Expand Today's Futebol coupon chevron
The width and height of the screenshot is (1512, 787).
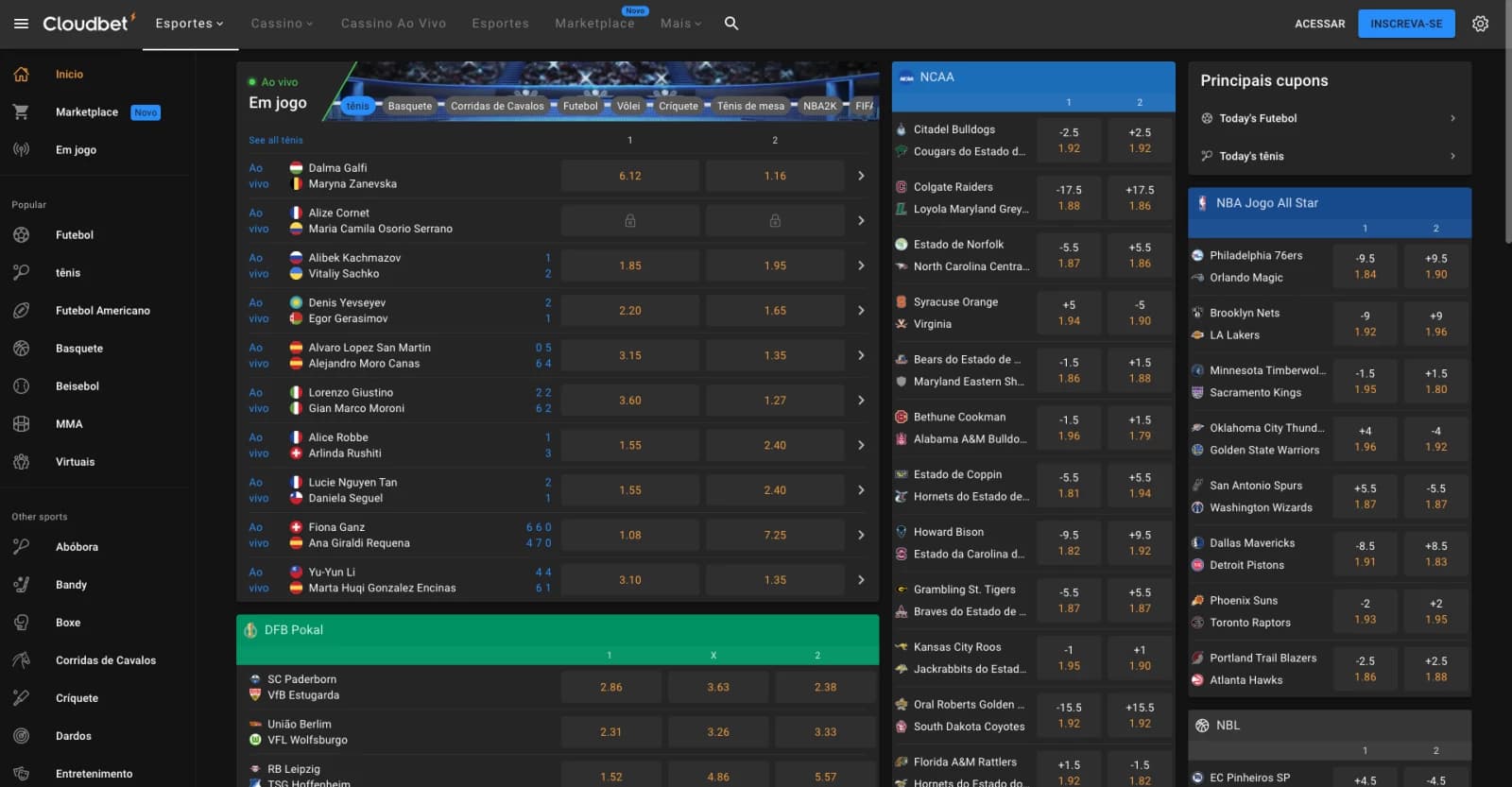[x=1452, y=118]
